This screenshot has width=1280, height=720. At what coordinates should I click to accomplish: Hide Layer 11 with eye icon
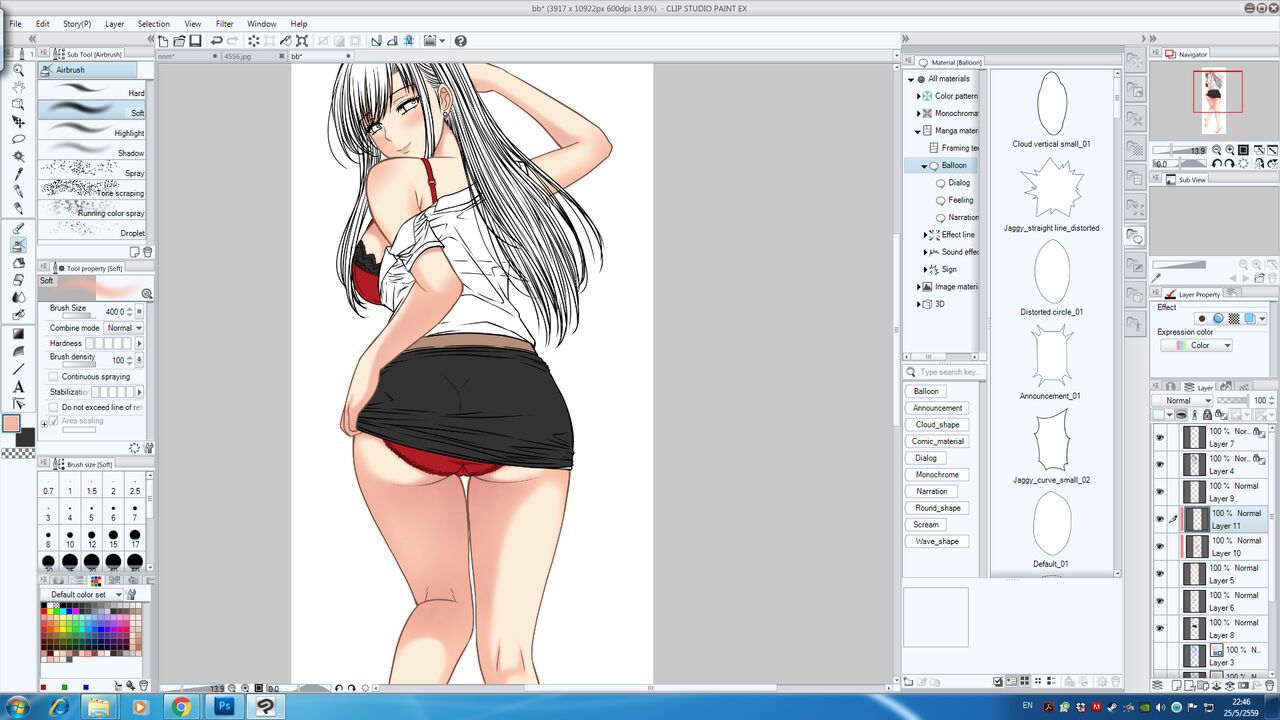click(x=1160, y=519)
